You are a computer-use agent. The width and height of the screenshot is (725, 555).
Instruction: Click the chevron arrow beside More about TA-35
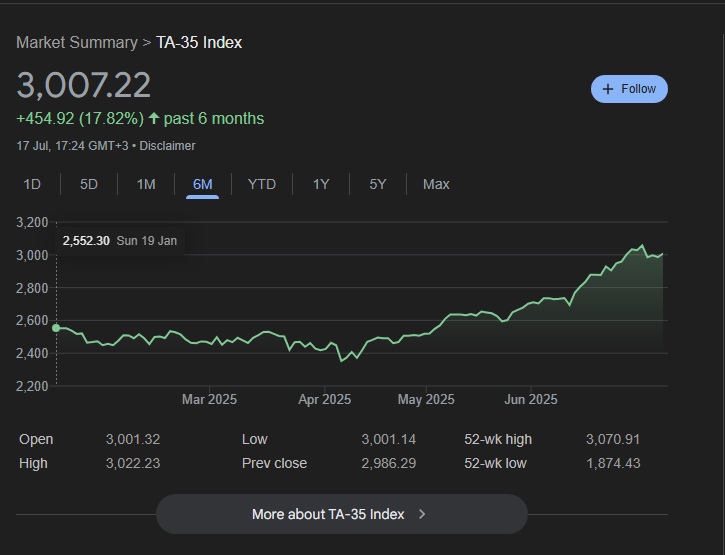(422, 514)
